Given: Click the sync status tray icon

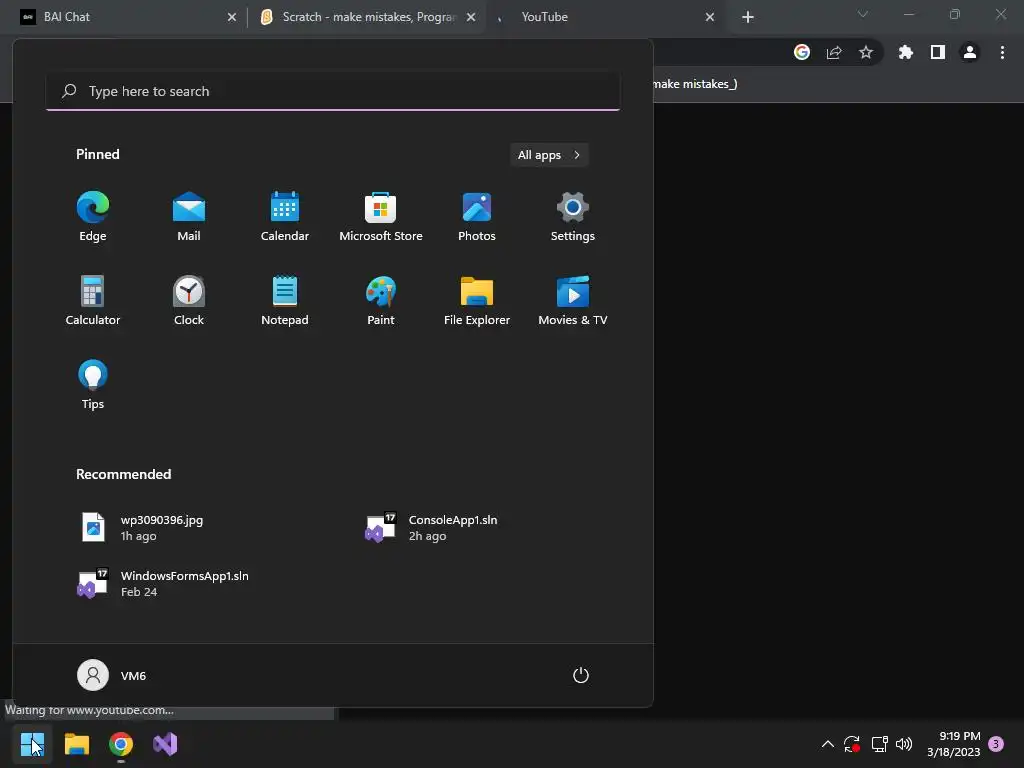Looking at the screenshot, I should coord(852,744).
